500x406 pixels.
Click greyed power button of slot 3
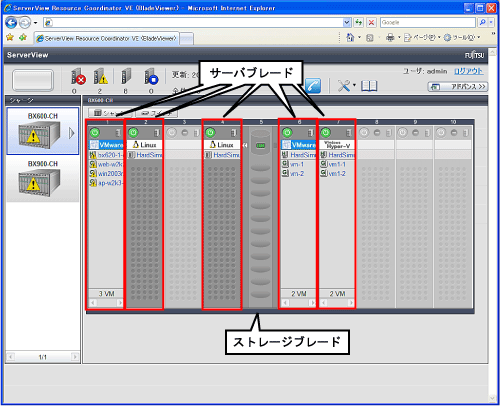pyautogui.click(x=172, y=133)
